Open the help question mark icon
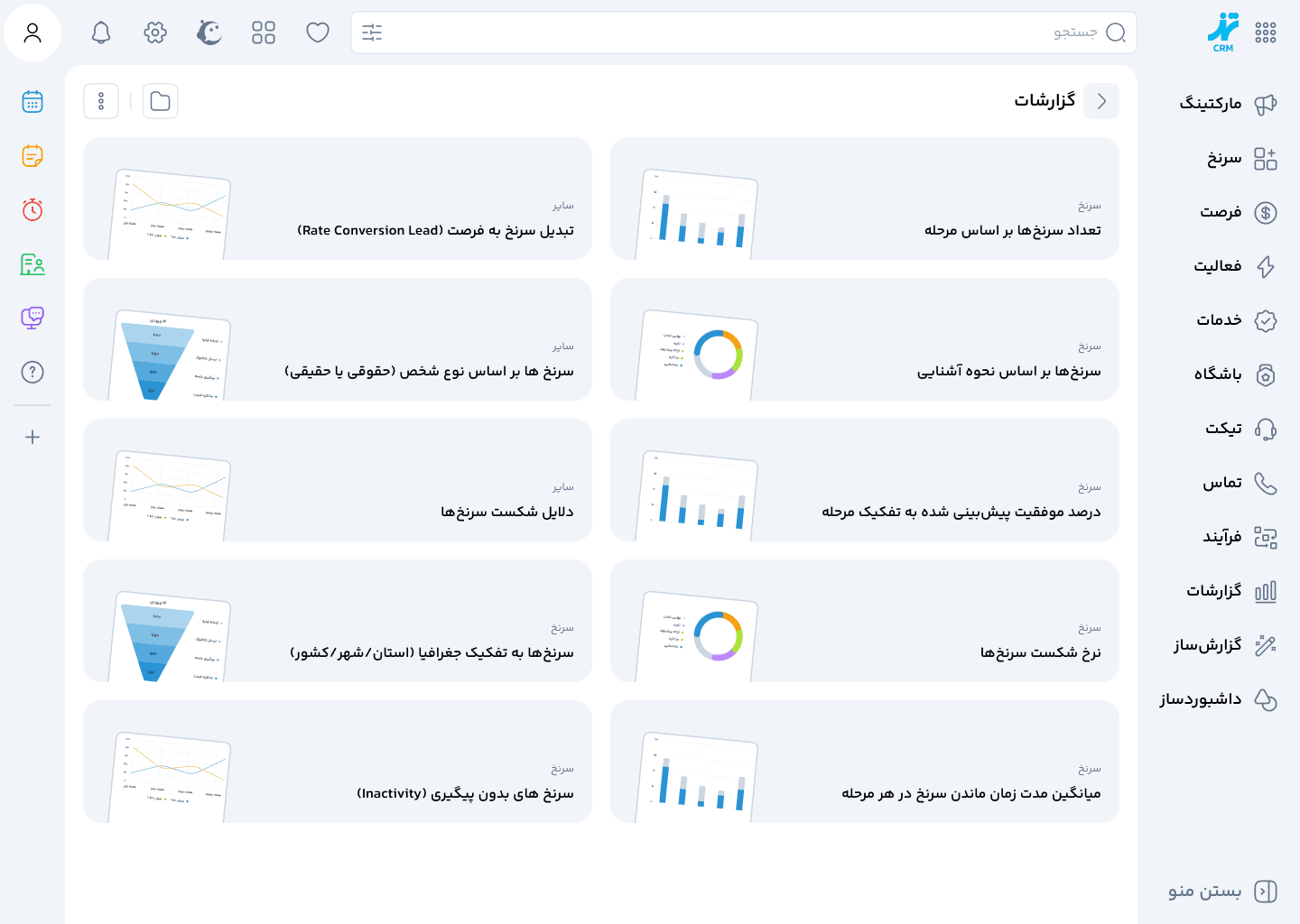This screenshot has height=924, width=1300. 32,372
